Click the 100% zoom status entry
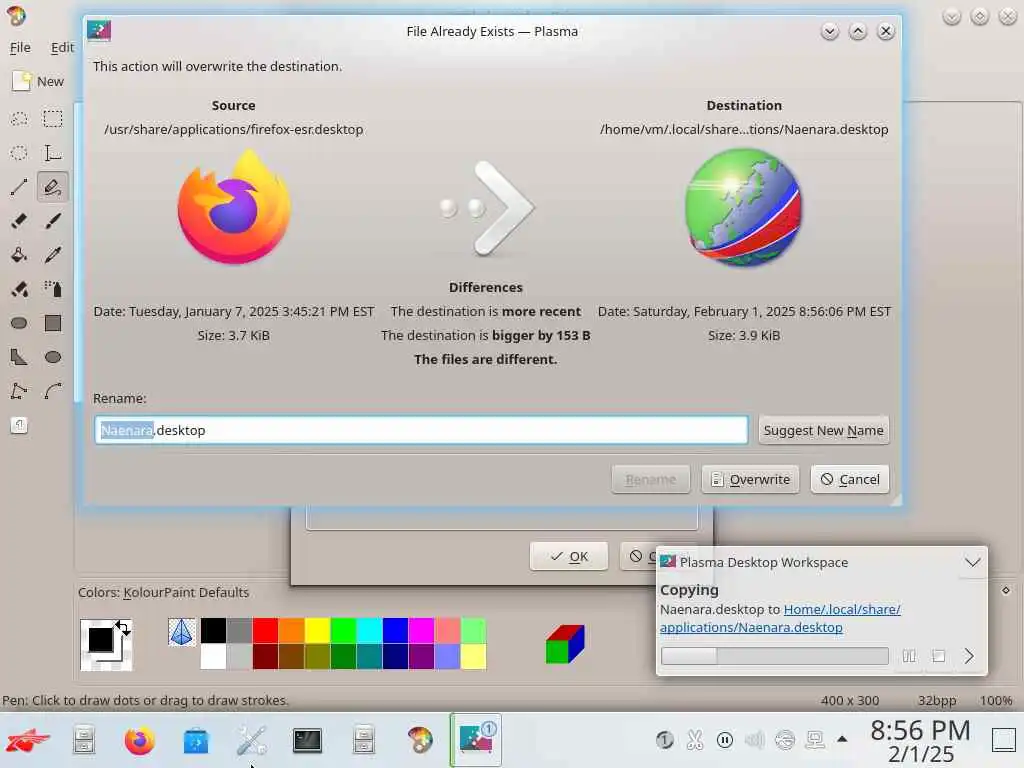The image size is (1024, 768). pos(996,700)
